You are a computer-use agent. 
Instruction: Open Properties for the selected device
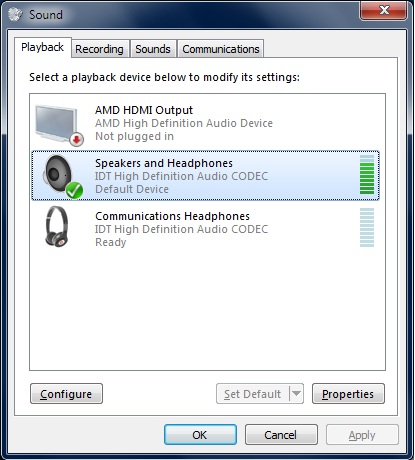click(348, 394)
